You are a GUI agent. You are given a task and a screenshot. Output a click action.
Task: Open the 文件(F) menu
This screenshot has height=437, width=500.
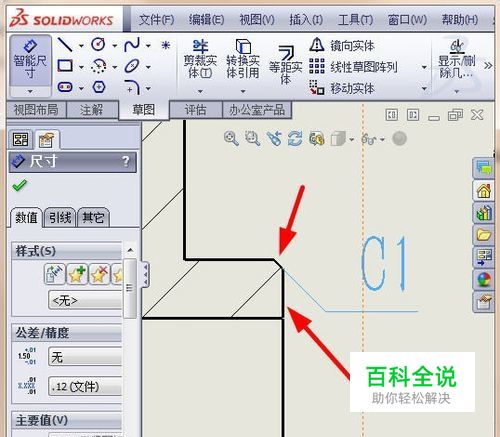click(156, 20)
